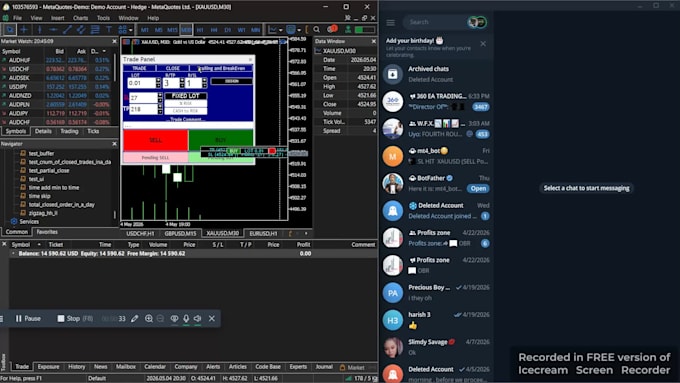The width and height of the screenshot is (680, 383).
Task: Click the LOT input field in Trade Panel
Action: point(141,83)
